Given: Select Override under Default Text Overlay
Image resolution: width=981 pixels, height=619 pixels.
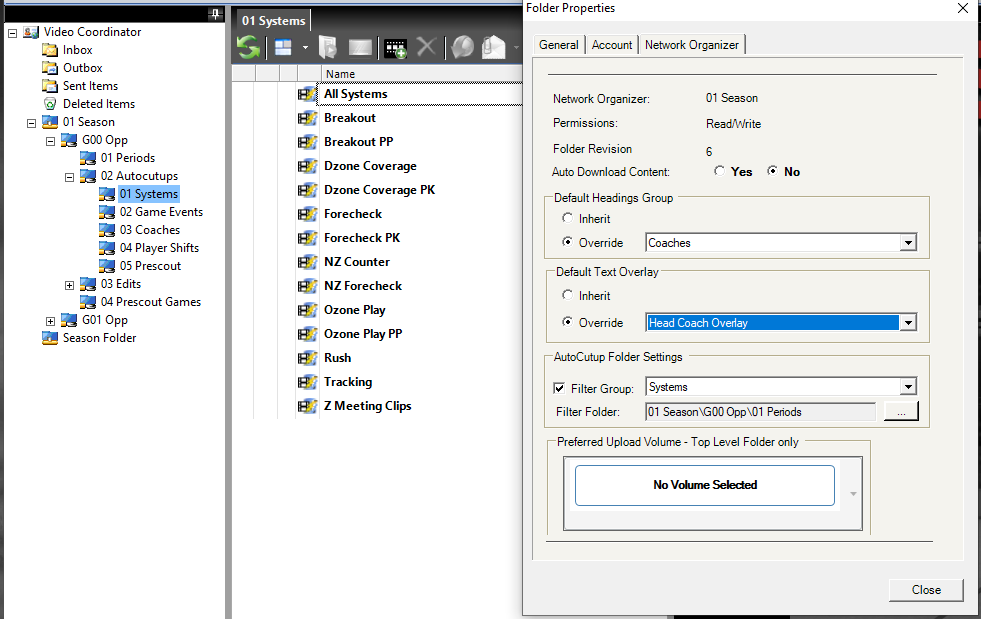Looking at the screenshot, I should 567,322.
